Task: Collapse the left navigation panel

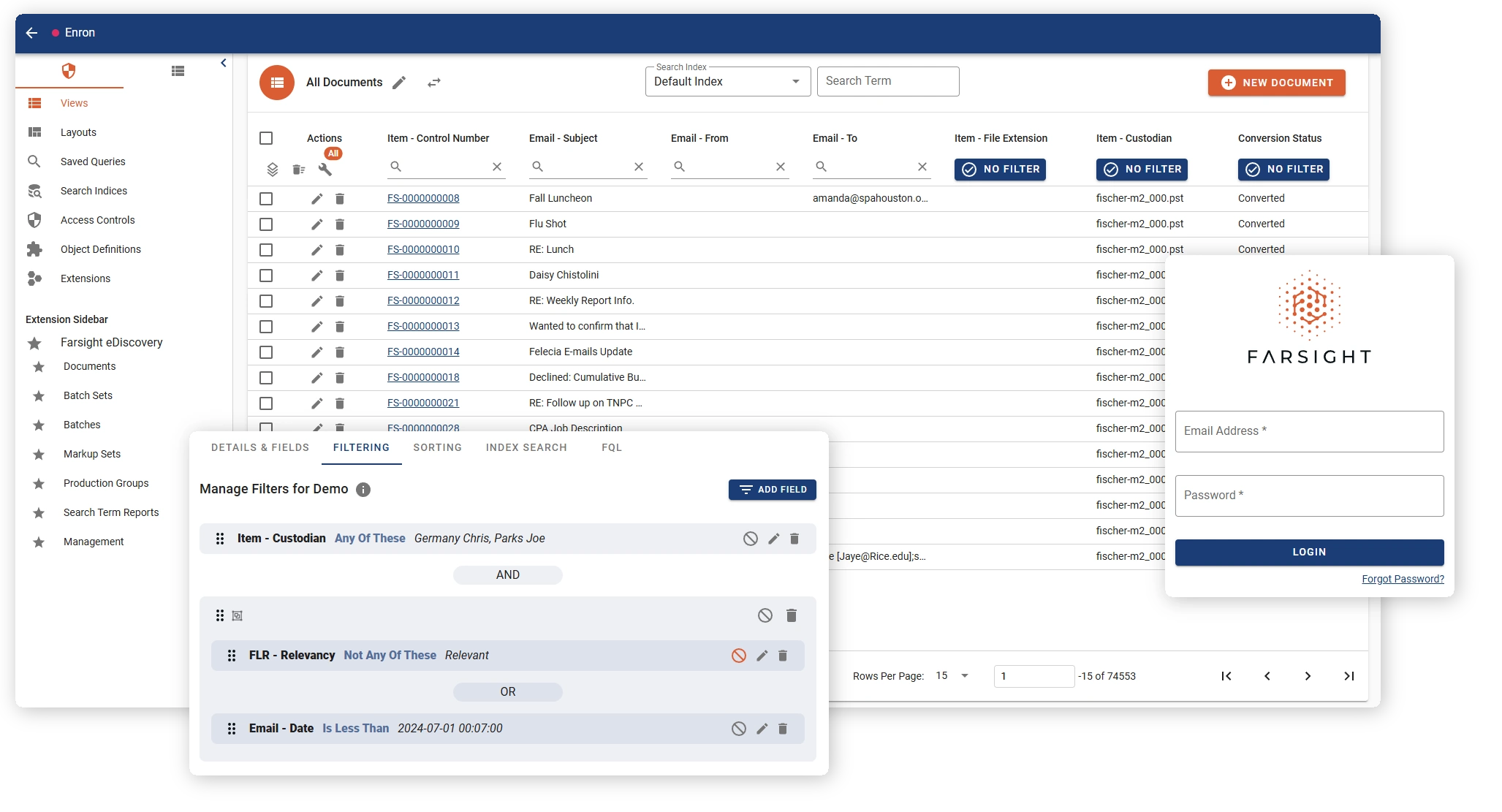Action: click(224, 63)
